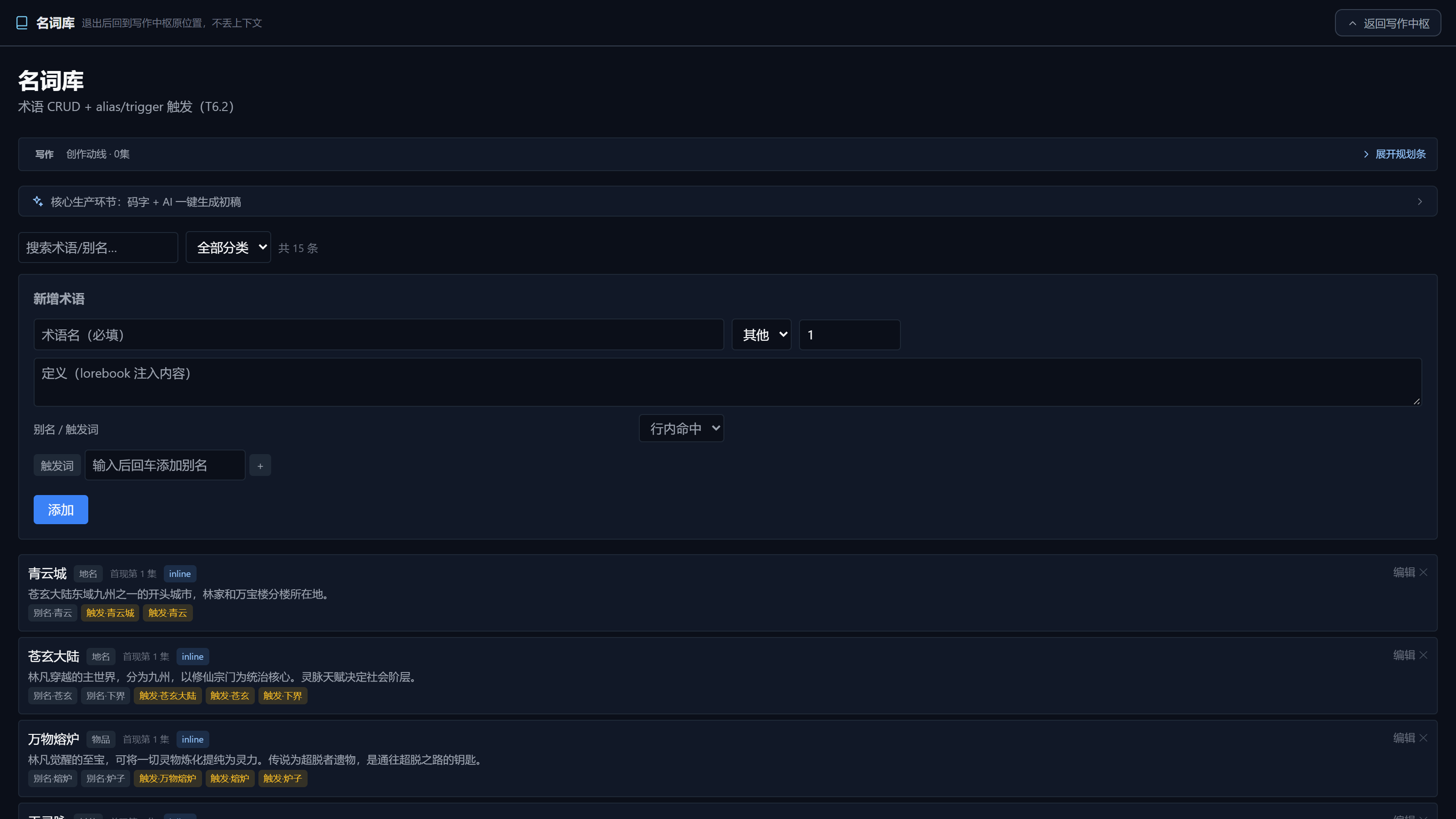The image size is (1456, 819).
Task: Expand the 核心生产环节 bar via right chevron
Action: 1419,202
